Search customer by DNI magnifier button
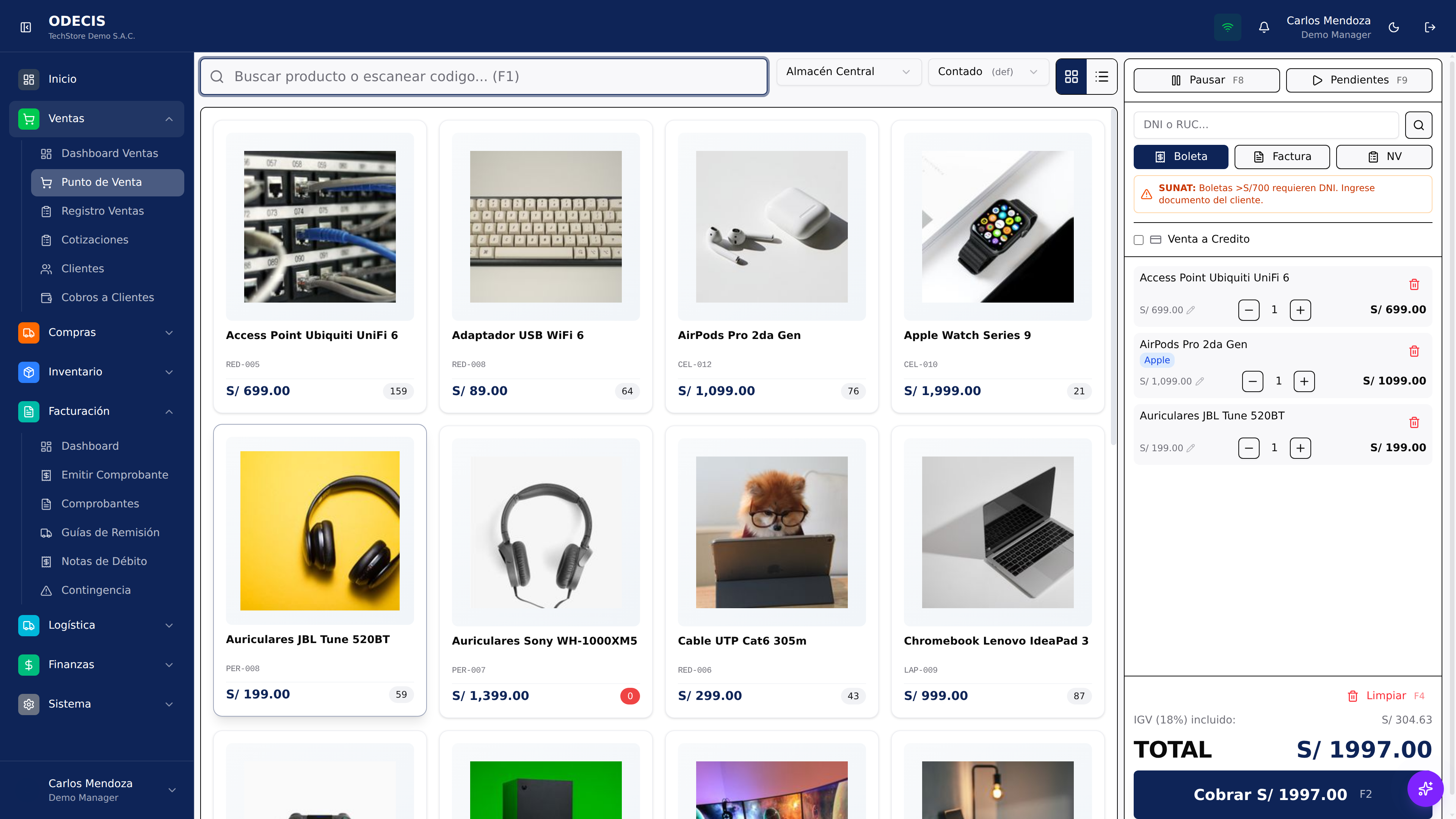This screenshot has width=1456, height=819. pos(1419,125)
